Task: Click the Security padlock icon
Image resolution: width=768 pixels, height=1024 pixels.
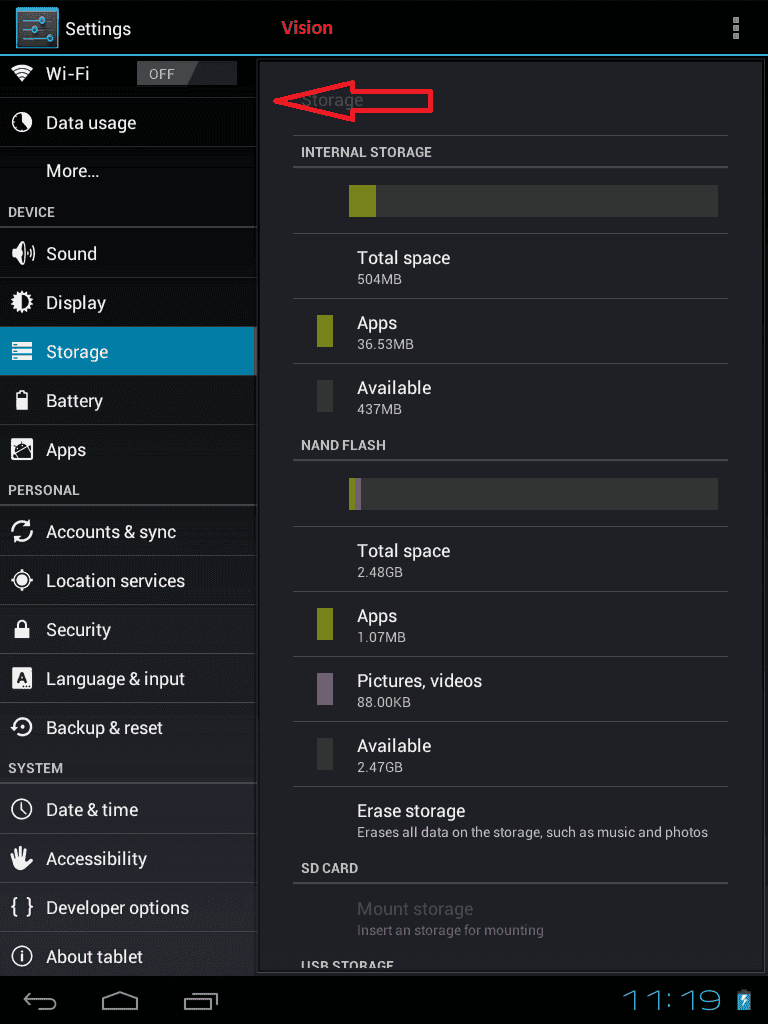Action: [22, 630]
